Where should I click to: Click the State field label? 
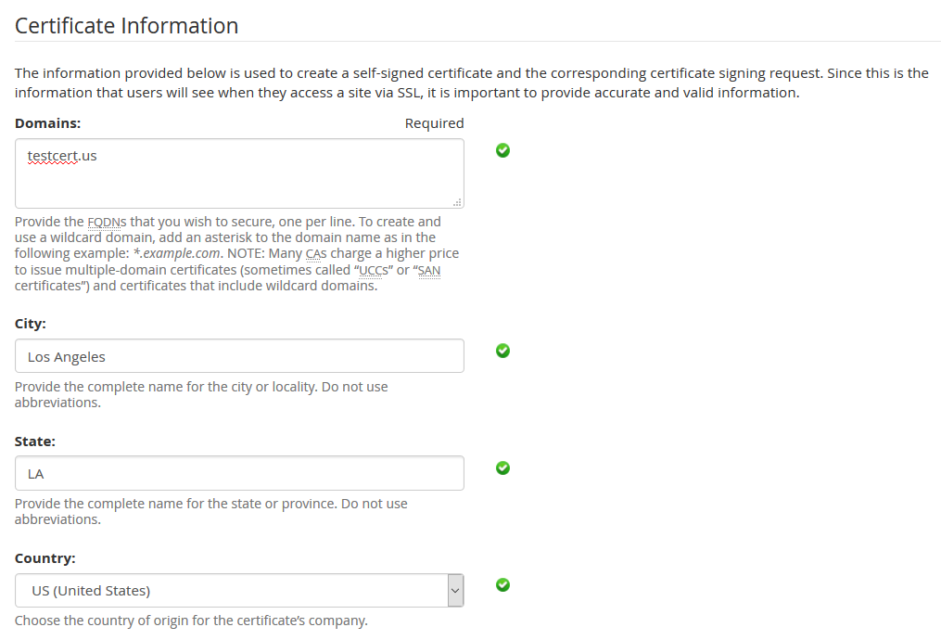(x=34, y=441)
